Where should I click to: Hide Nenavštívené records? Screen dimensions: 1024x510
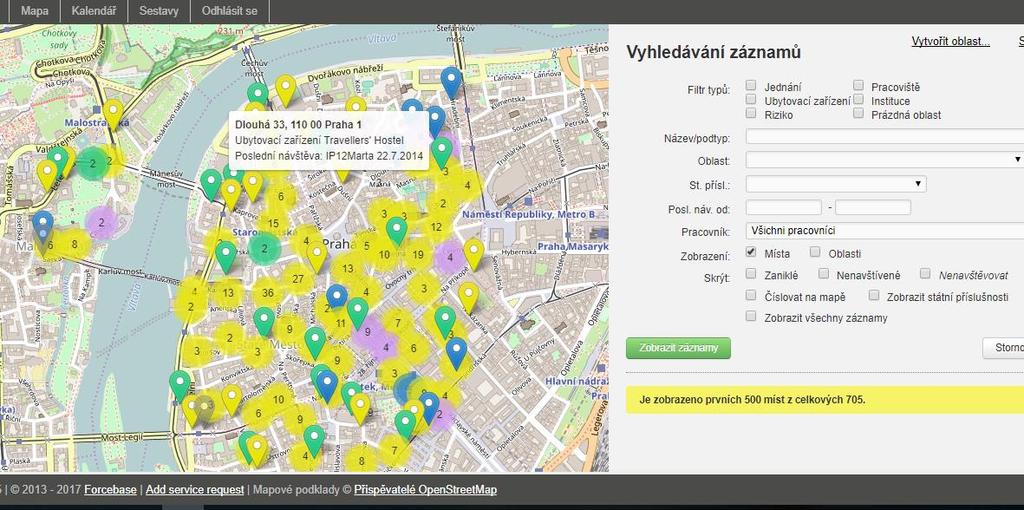click(x=824, y=274)
